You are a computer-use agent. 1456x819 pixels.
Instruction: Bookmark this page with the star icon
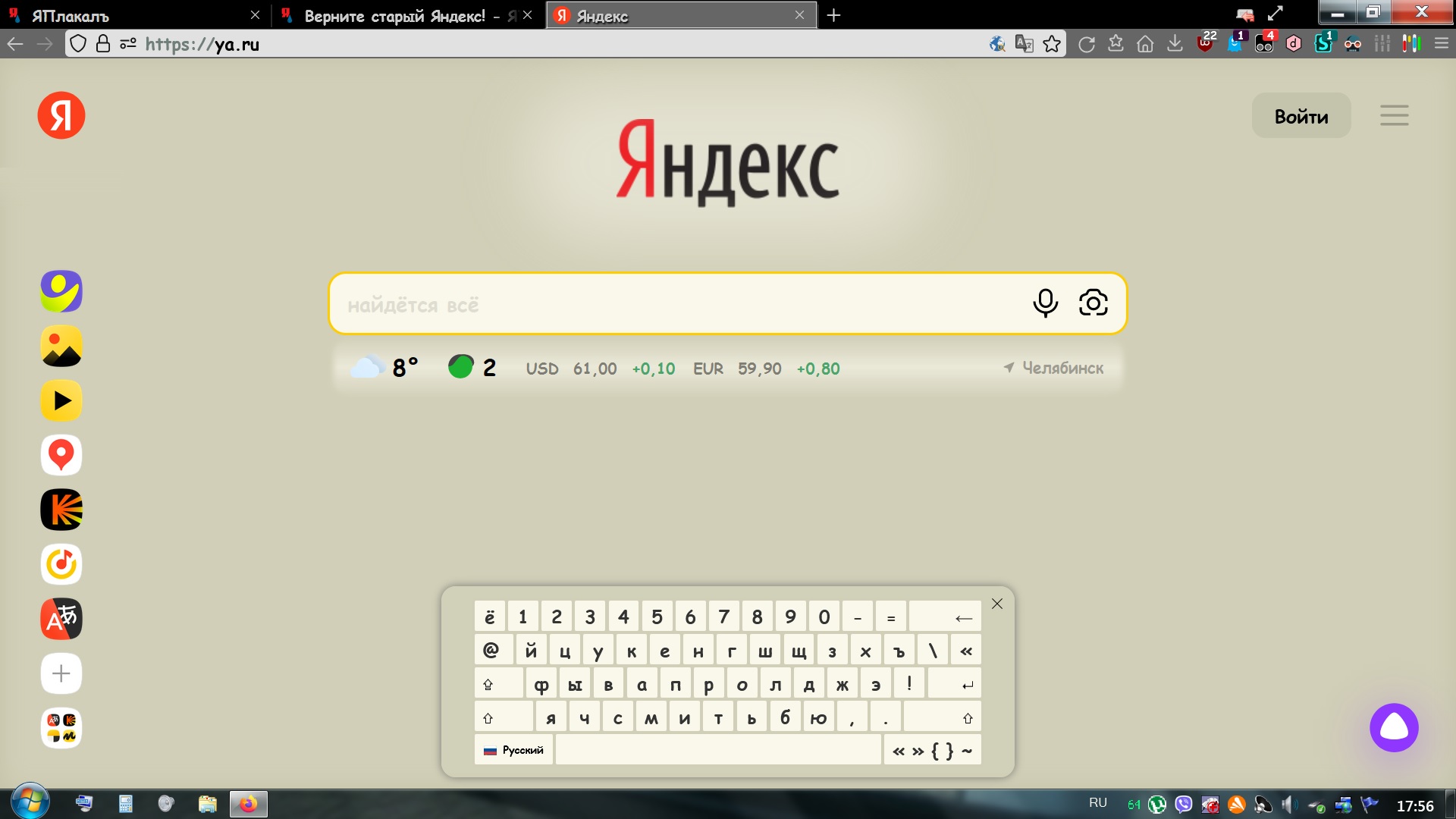[x=1052, y=44]
